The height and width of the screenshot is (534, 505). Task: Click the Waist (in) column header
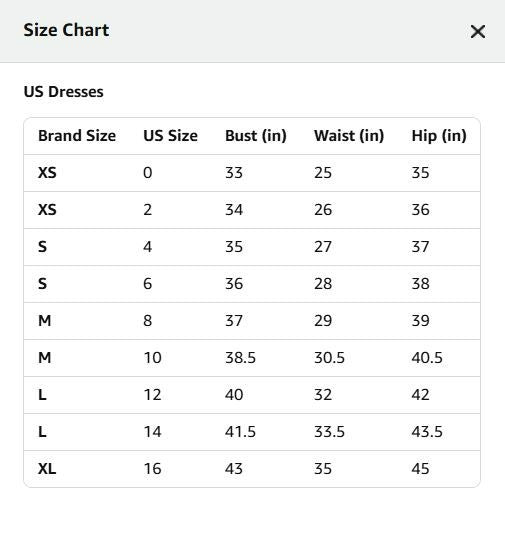[x=349, y=136]
